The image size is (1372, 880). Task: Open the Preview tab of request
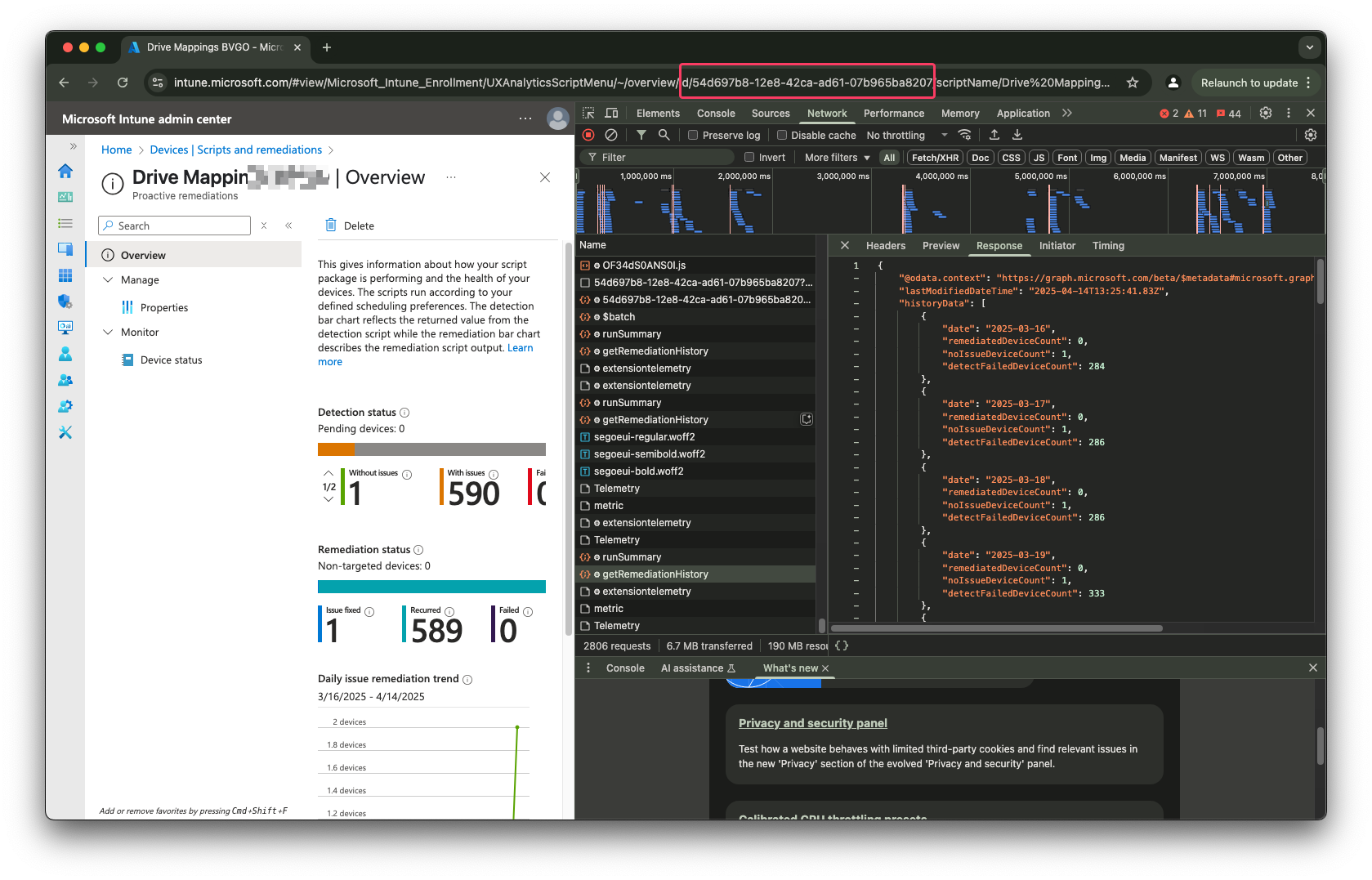pos(941,246)
